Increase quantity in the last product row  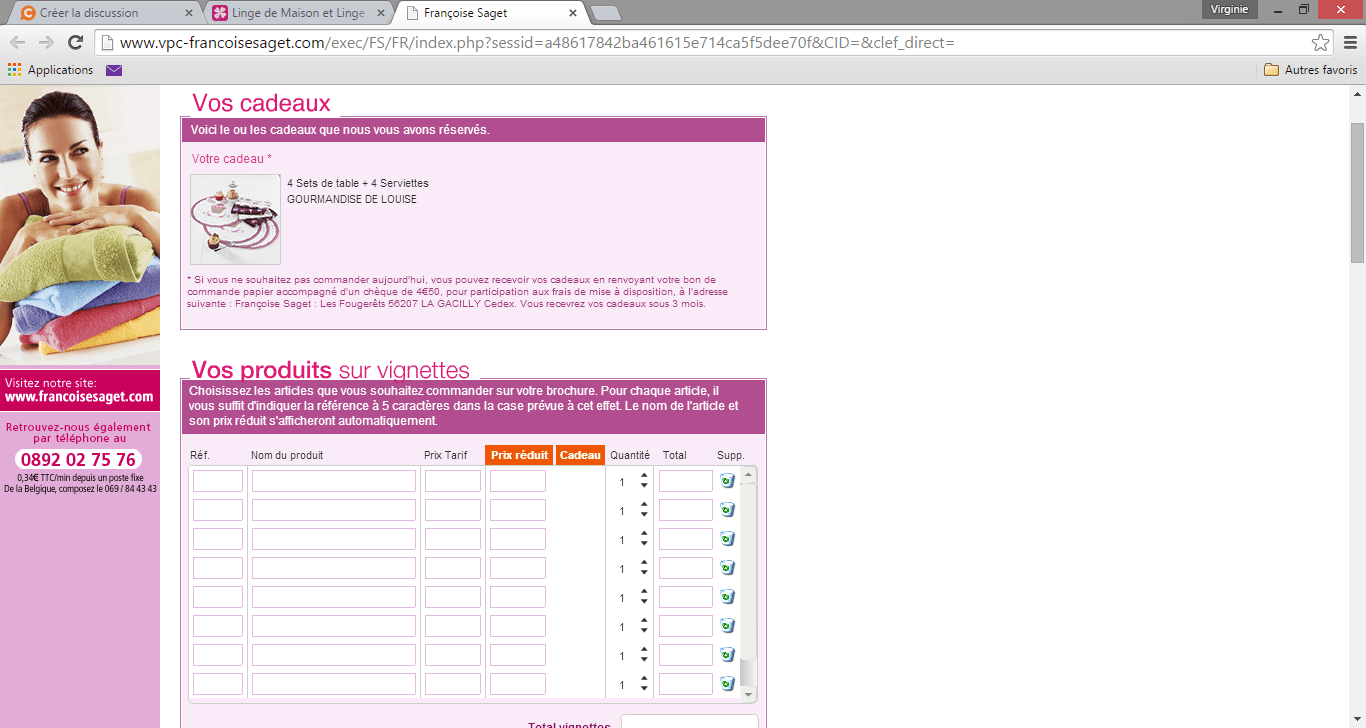coord(644,679)
